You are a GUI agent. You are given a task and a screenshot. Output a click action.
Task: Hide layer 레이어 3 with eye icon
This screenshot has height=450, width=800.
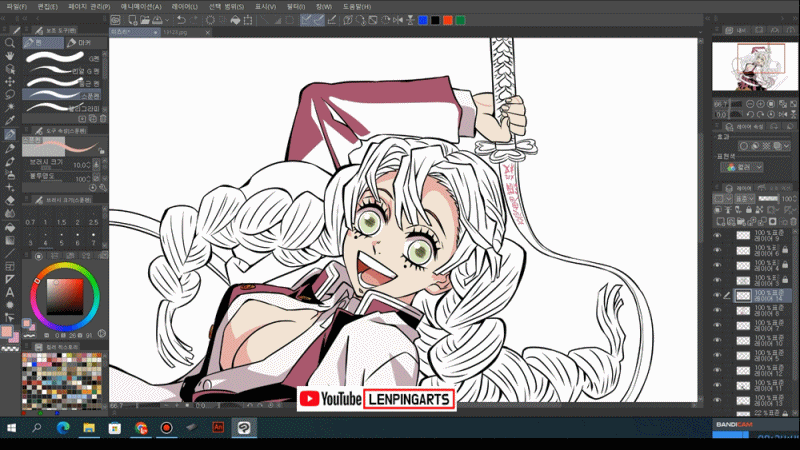coord(717,280)
